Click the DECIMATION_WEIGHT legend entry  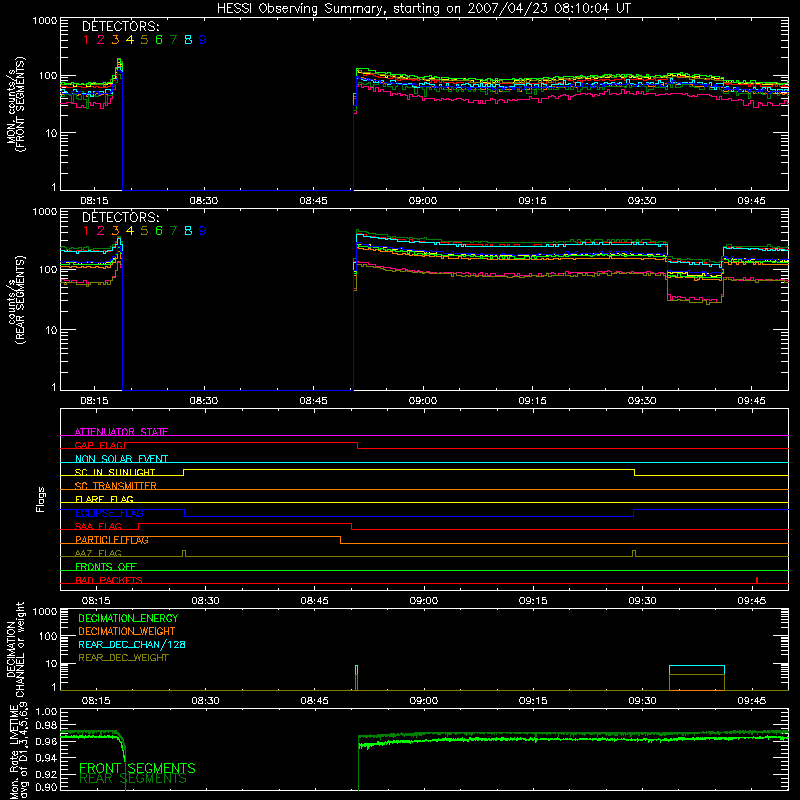(127, 632)
